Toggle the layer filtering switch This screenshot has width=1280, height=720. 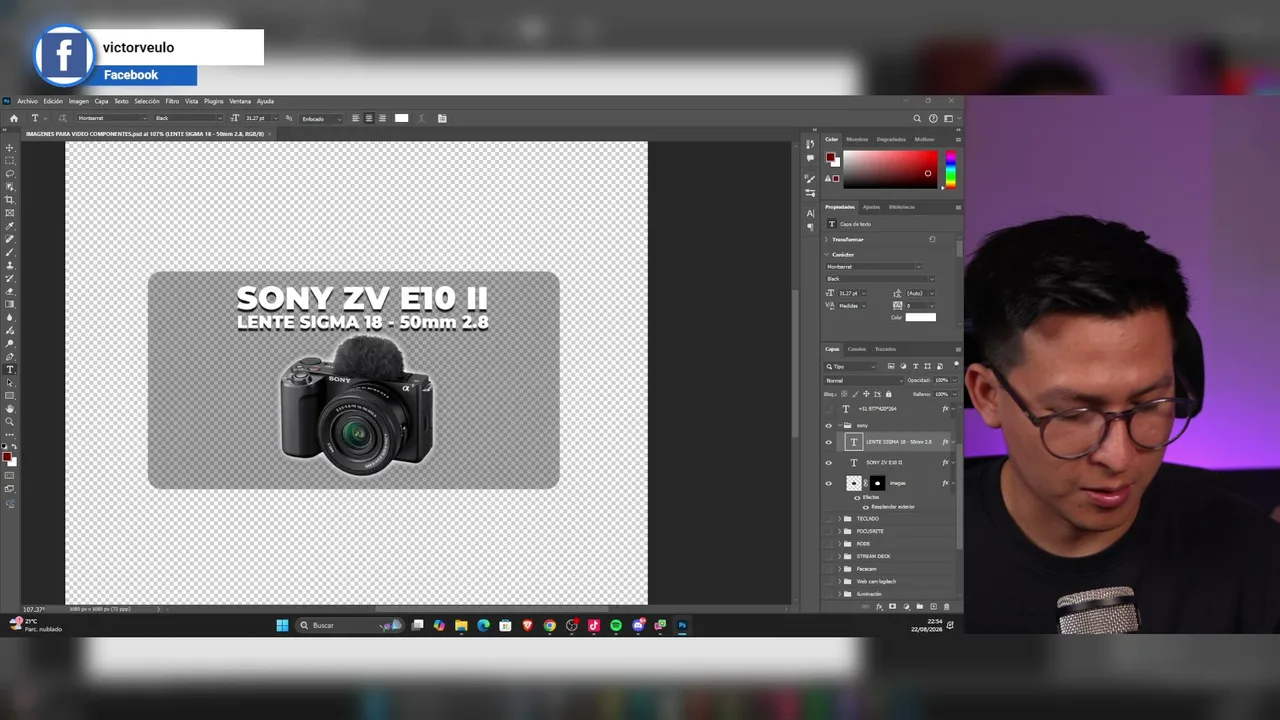point(955,365)
